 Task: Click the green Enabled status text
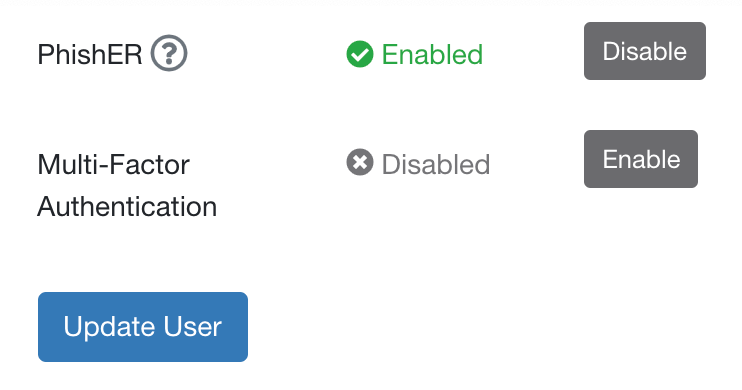[432, 54]
